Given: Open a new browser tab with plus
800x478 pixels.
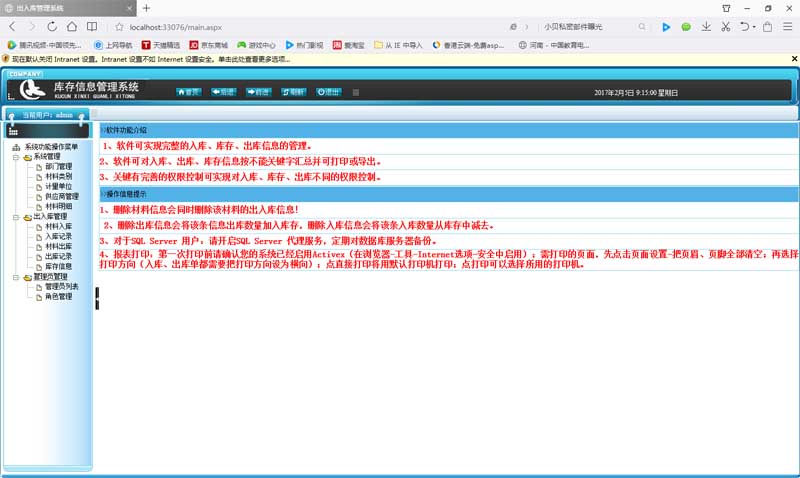Looking at the screenshot, I should click(x=146, y=8).
